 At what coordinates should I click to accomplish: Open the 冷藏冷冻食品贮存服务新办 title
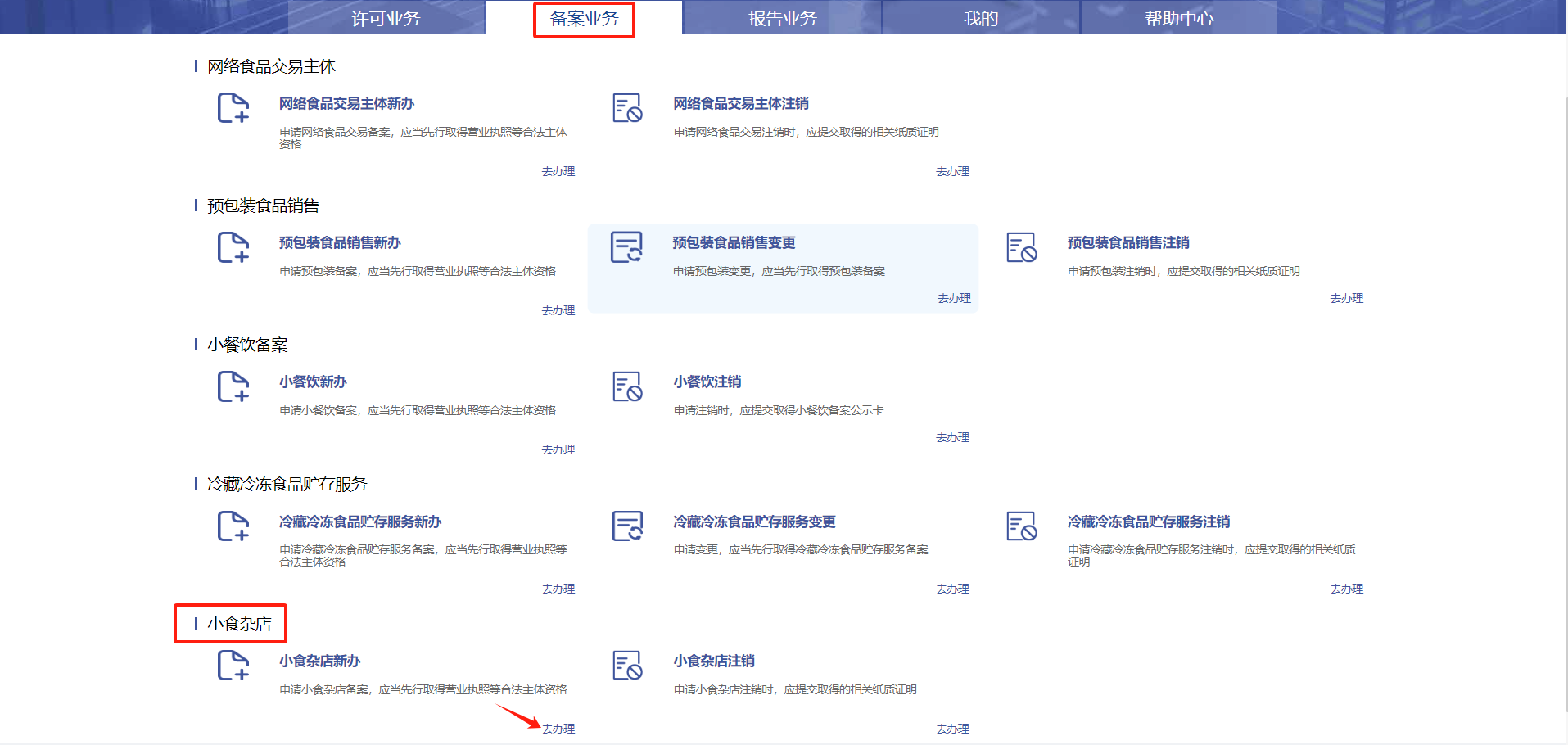[x=359, y=521]
